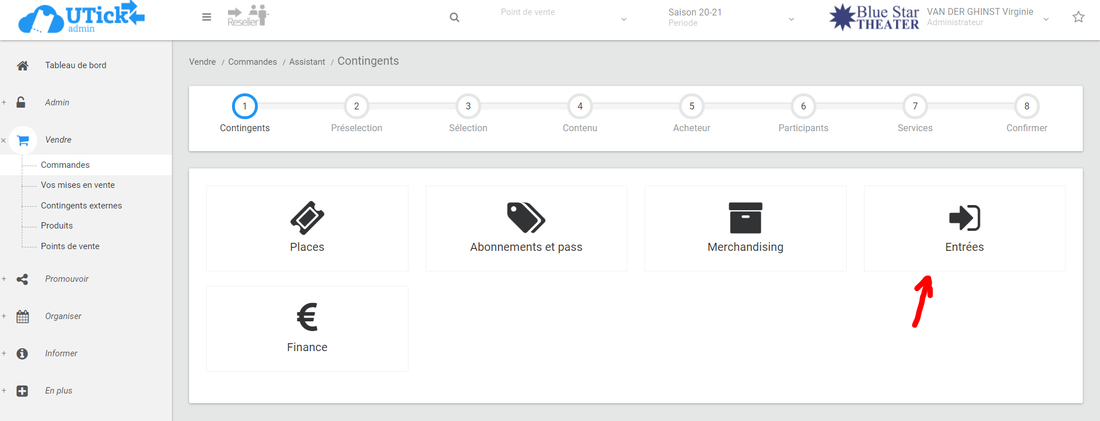The width and height of the screenshot is (1100, 421).
Task: Select the Finance euro tile
Action: coord(307,329)
